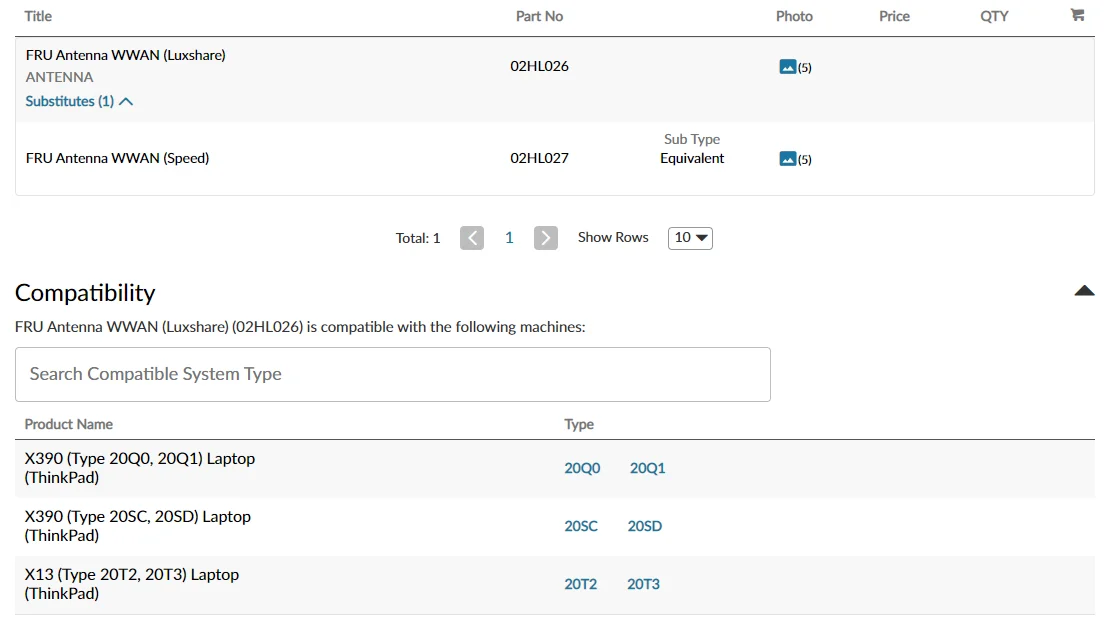Open machine type 20SD link
1113x631 pixels.
[x=645, y=526]
